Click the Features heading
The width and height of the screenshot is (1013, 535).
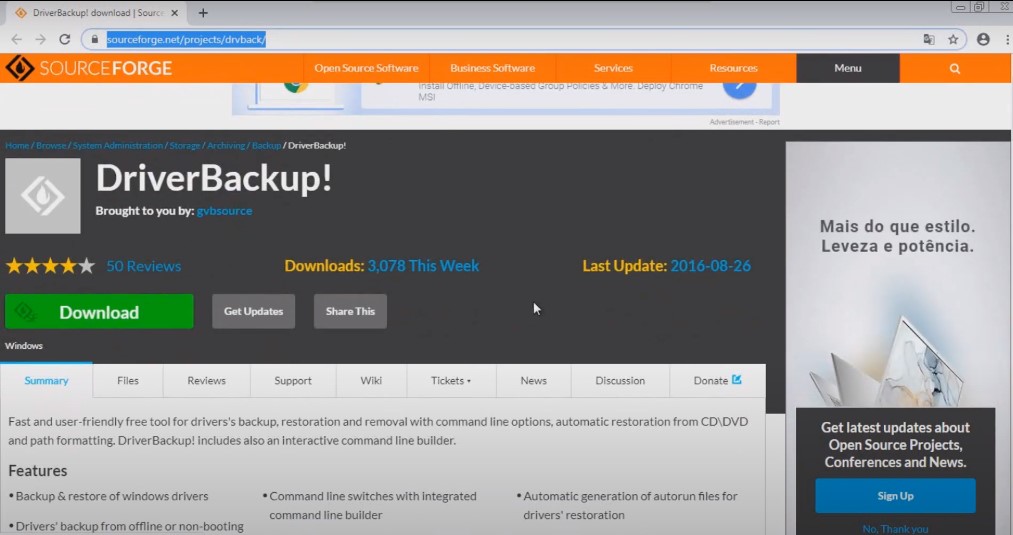(37, 470)
